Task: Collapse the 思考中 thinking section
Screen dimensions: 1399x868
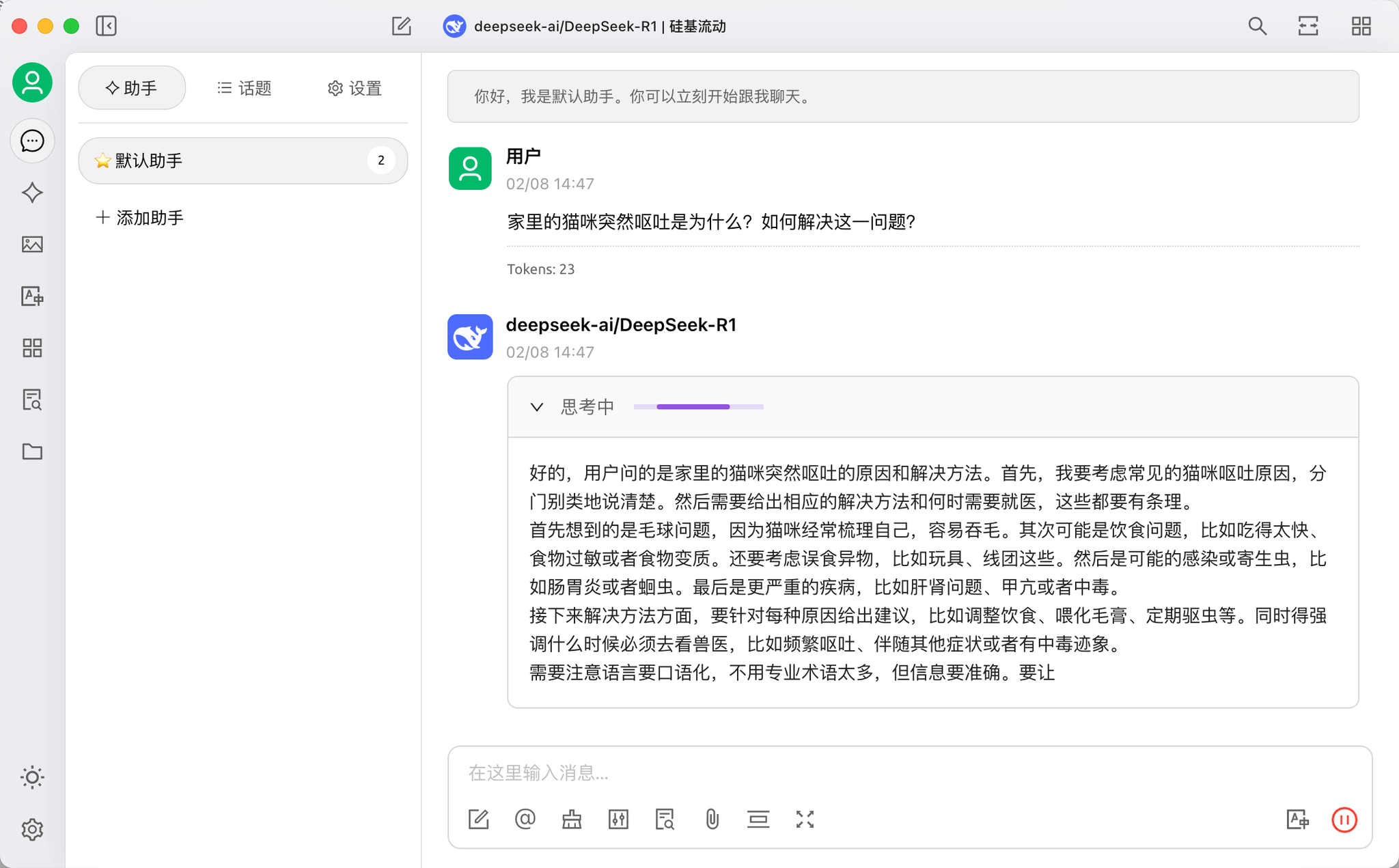Action: point(537,407)
